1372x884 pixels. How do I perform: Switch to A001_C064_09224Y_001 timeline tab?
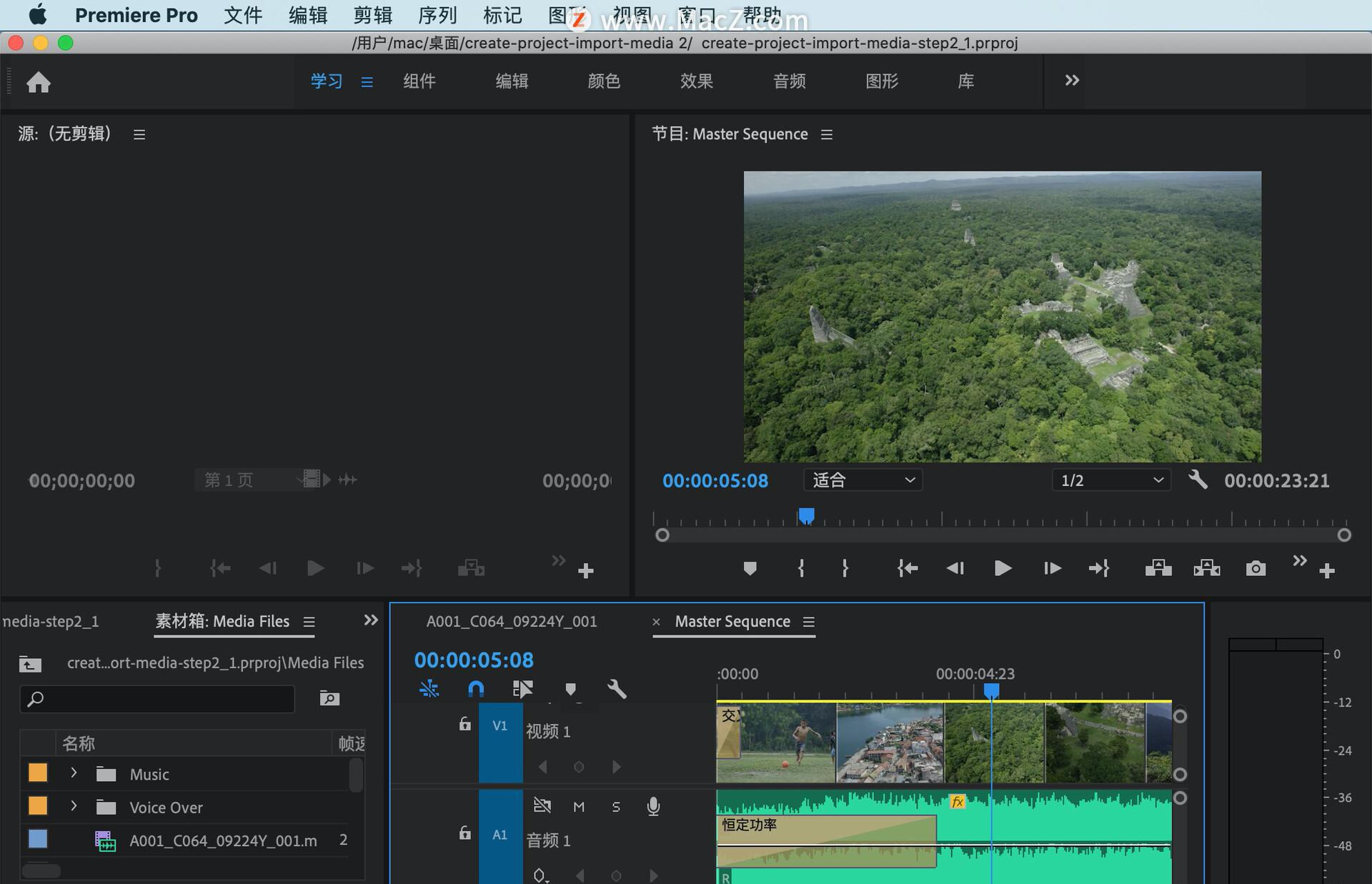coord(512,622)
